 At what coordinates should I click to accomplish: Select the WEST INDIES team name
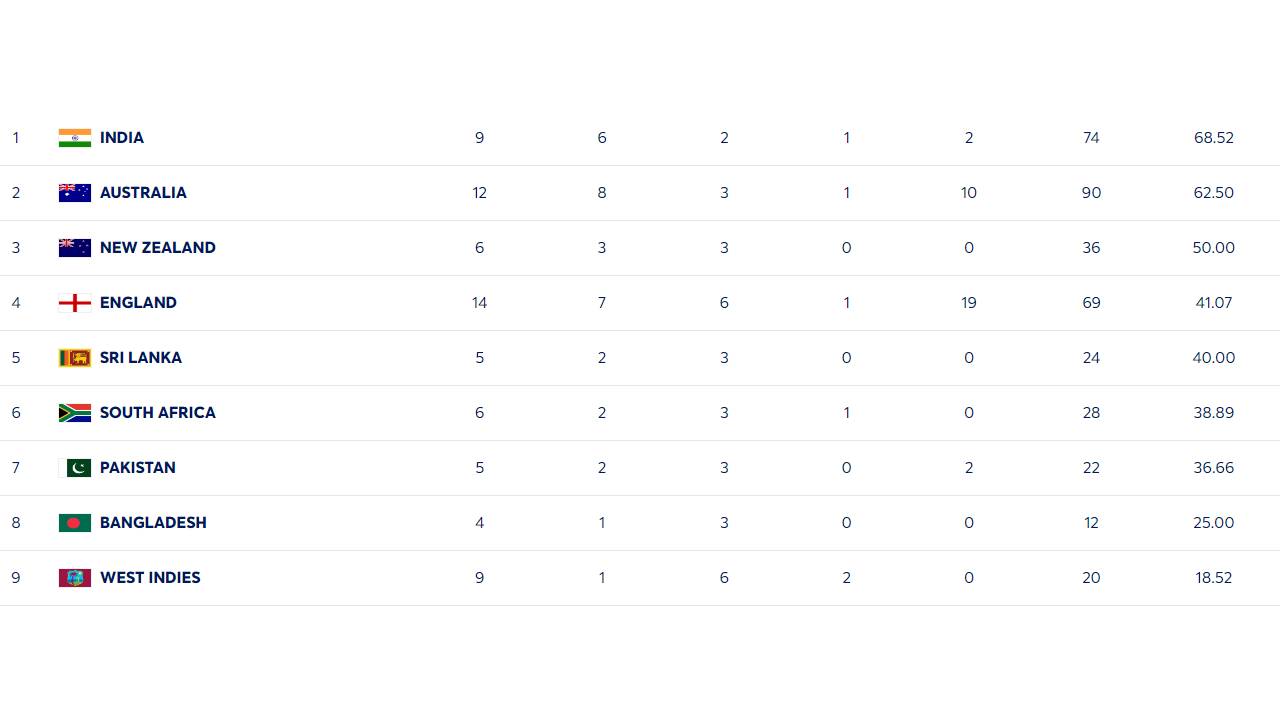point(150,578)
